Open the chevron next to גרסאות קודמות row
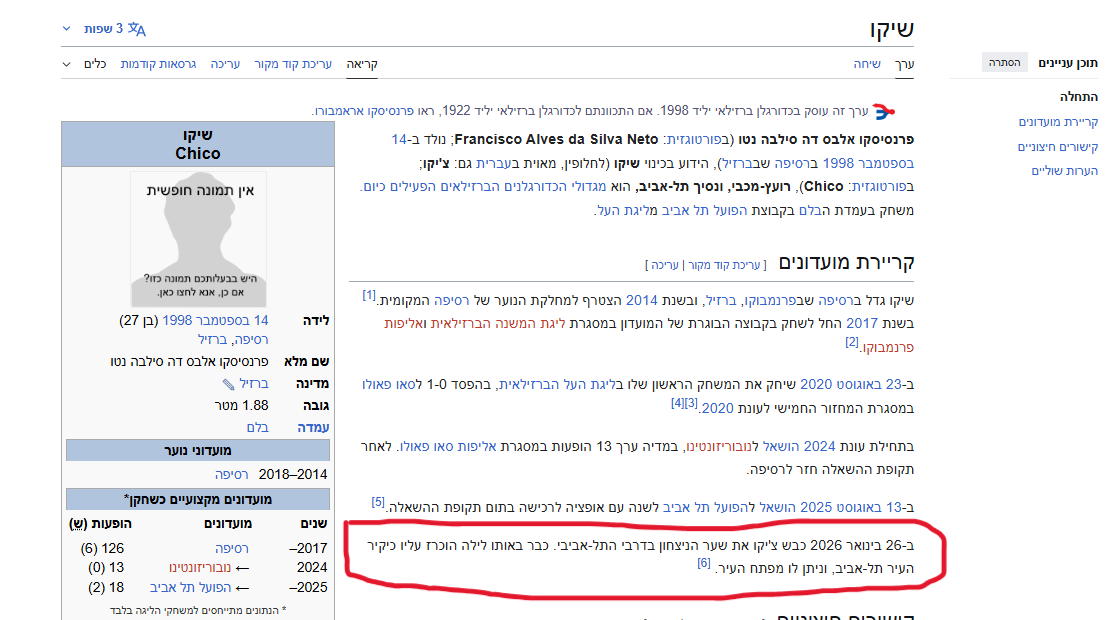The height and width of the screenshot is (620, 1108). 65,63
